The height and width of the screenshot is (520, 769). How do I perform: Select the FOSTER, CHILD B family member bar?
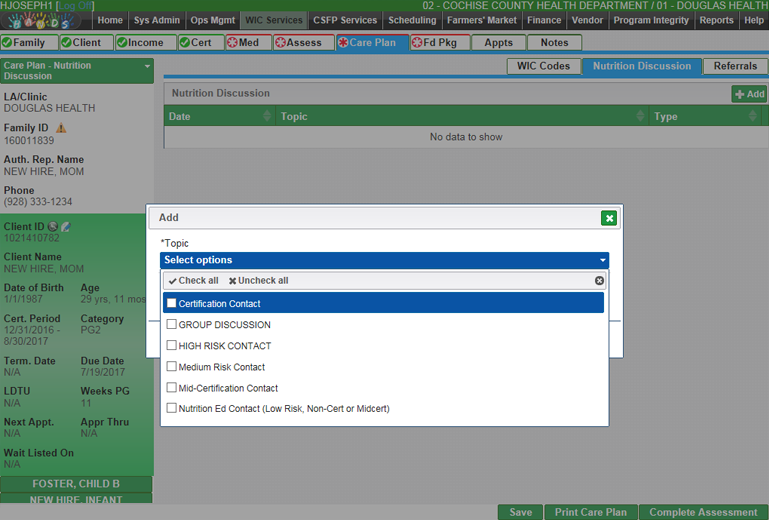pyautogui.click(x=76, y=484)
